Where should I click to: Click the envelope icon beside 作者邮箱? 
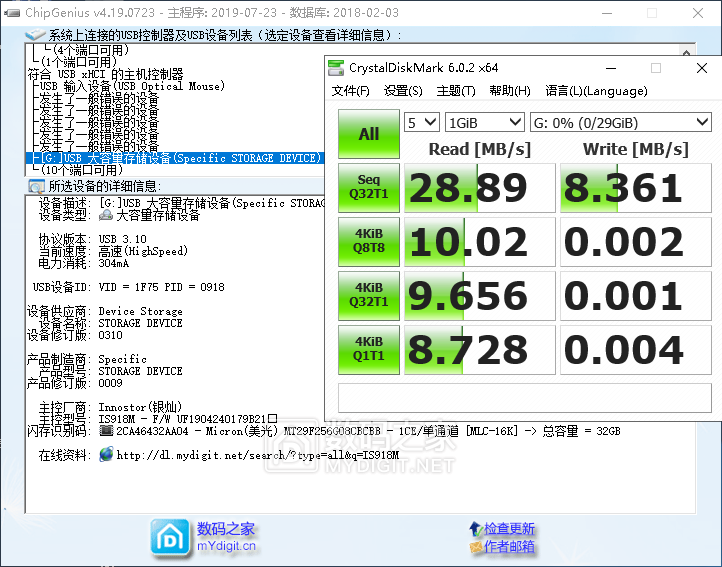coord(476,547)
